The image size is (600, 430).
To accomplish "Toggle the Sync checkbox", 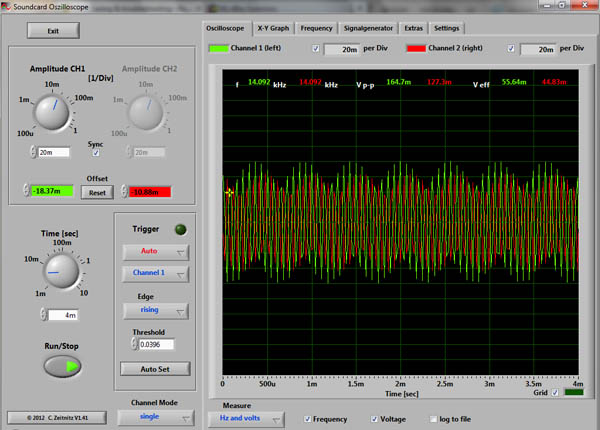I will (x=95, y=153).
